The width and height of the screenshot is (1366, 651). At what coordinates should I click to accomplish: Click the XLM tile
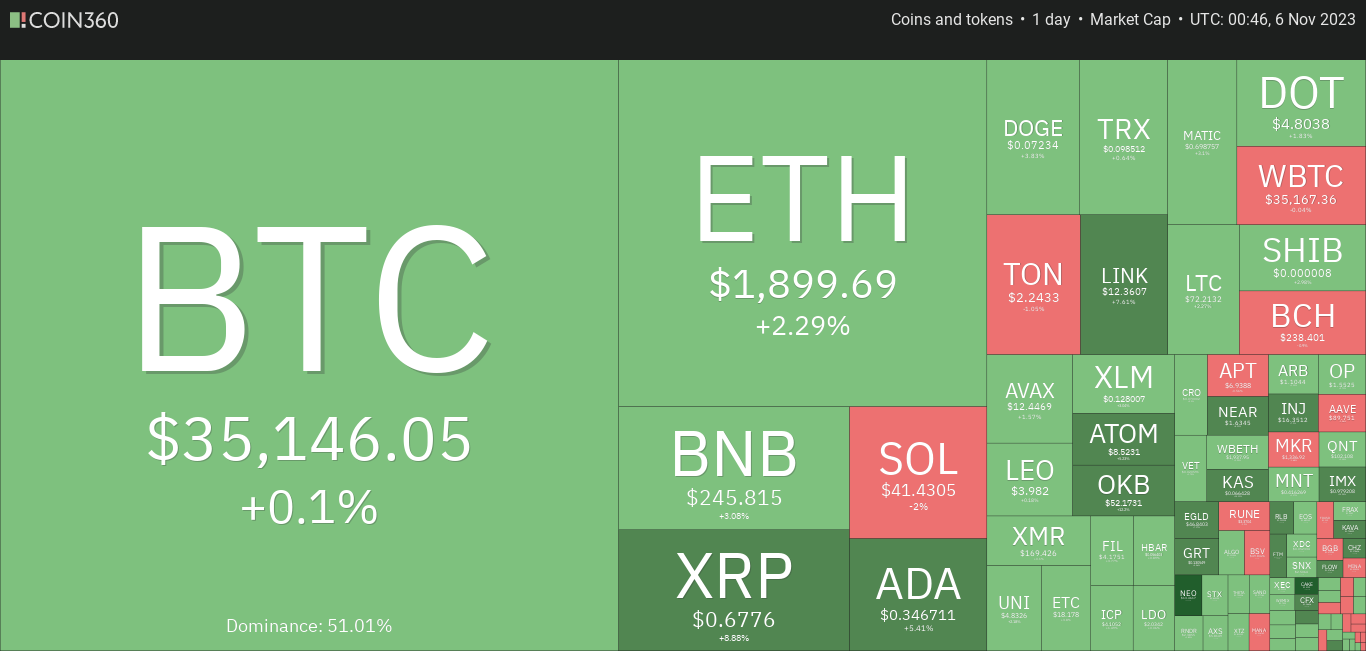click(1123, 384)
